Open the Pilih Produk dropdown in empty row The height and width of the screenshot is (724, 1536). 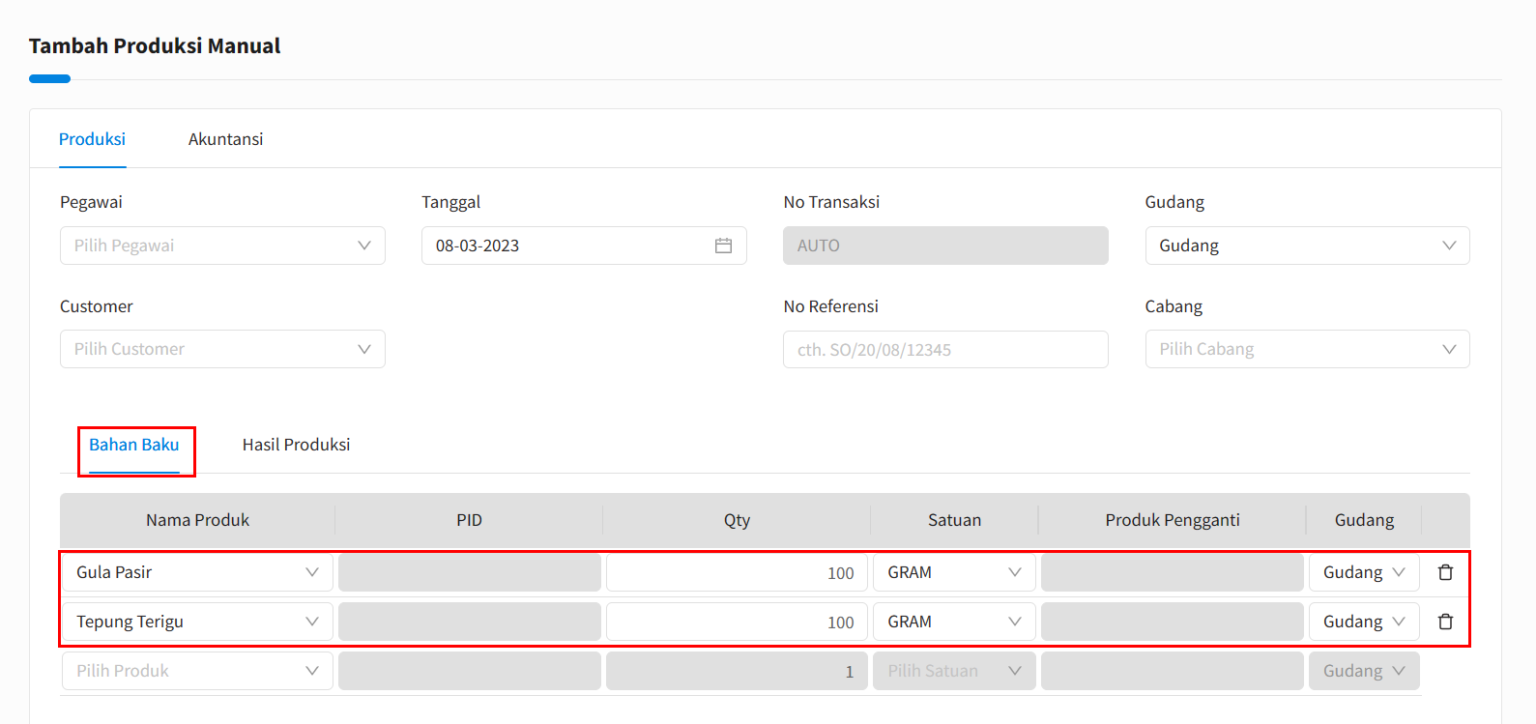click(196, 670)
